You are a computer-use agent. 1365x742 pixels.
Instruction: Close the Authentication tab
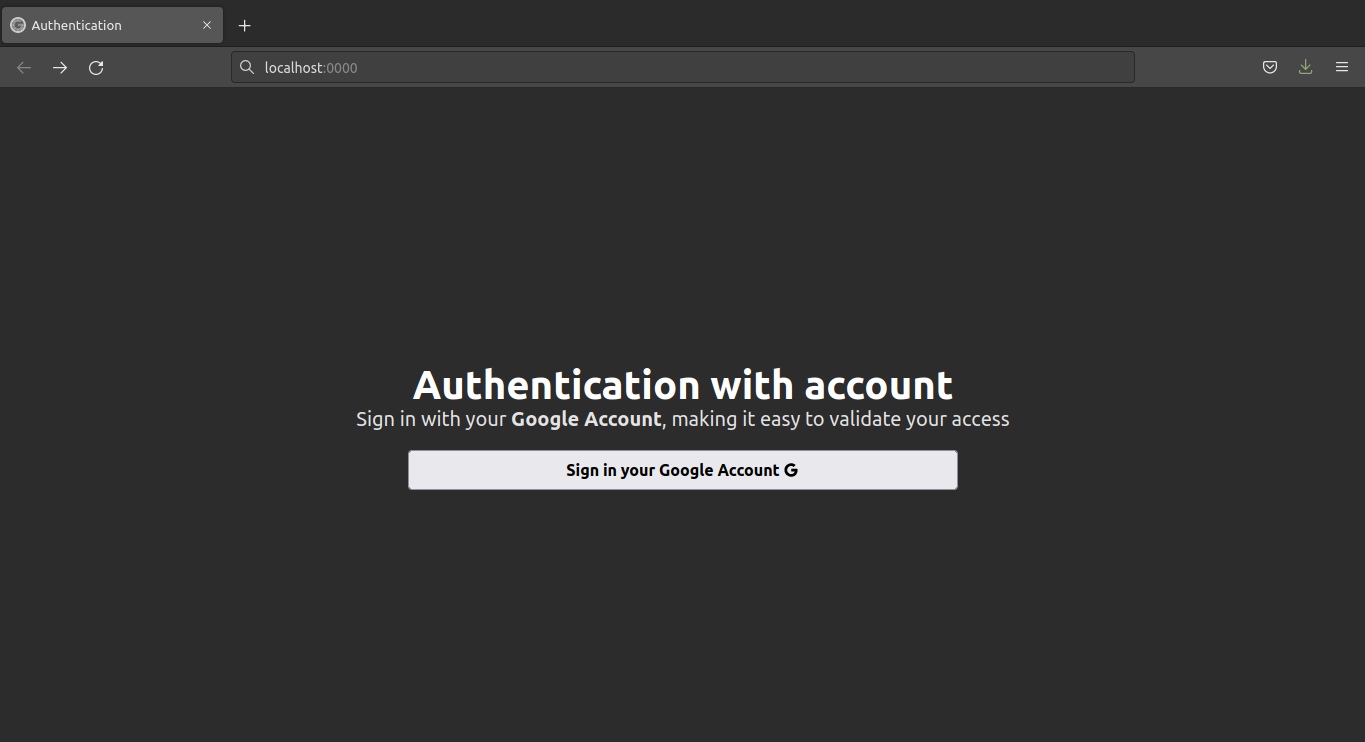207,25
